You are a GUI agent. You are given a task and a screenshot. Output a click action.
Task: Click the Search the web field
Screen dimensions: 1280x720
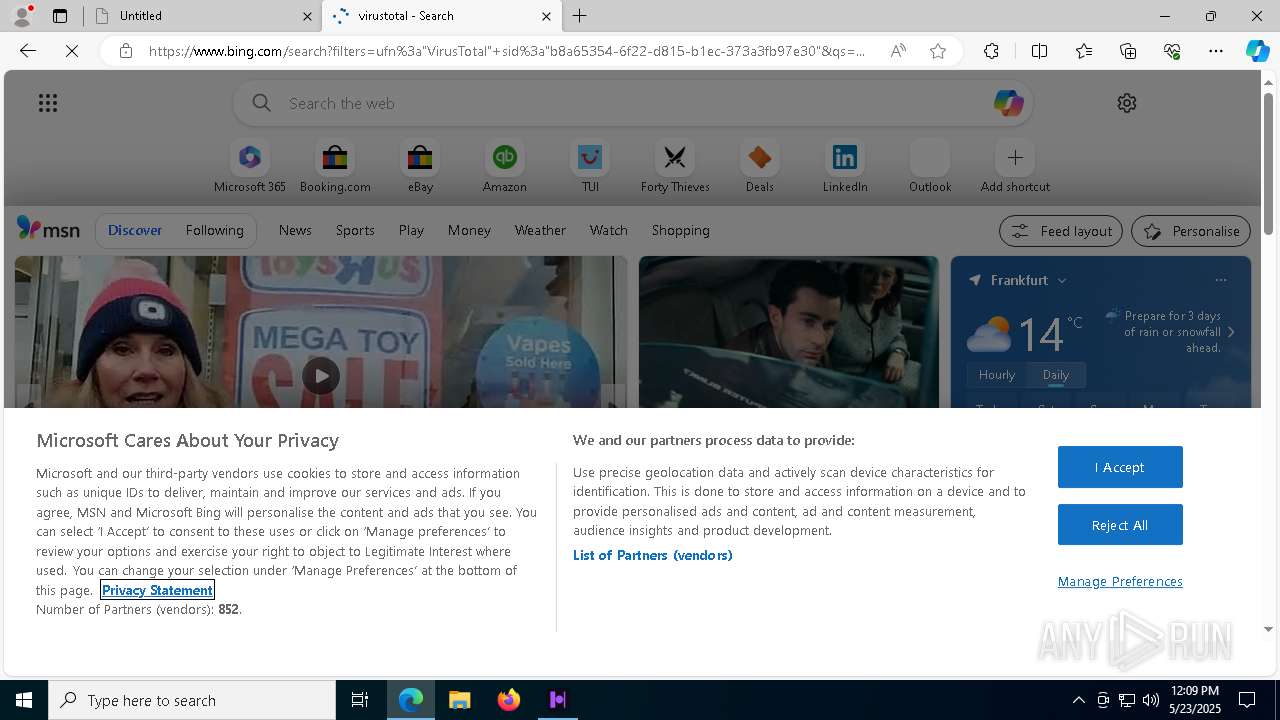(632, 103)
